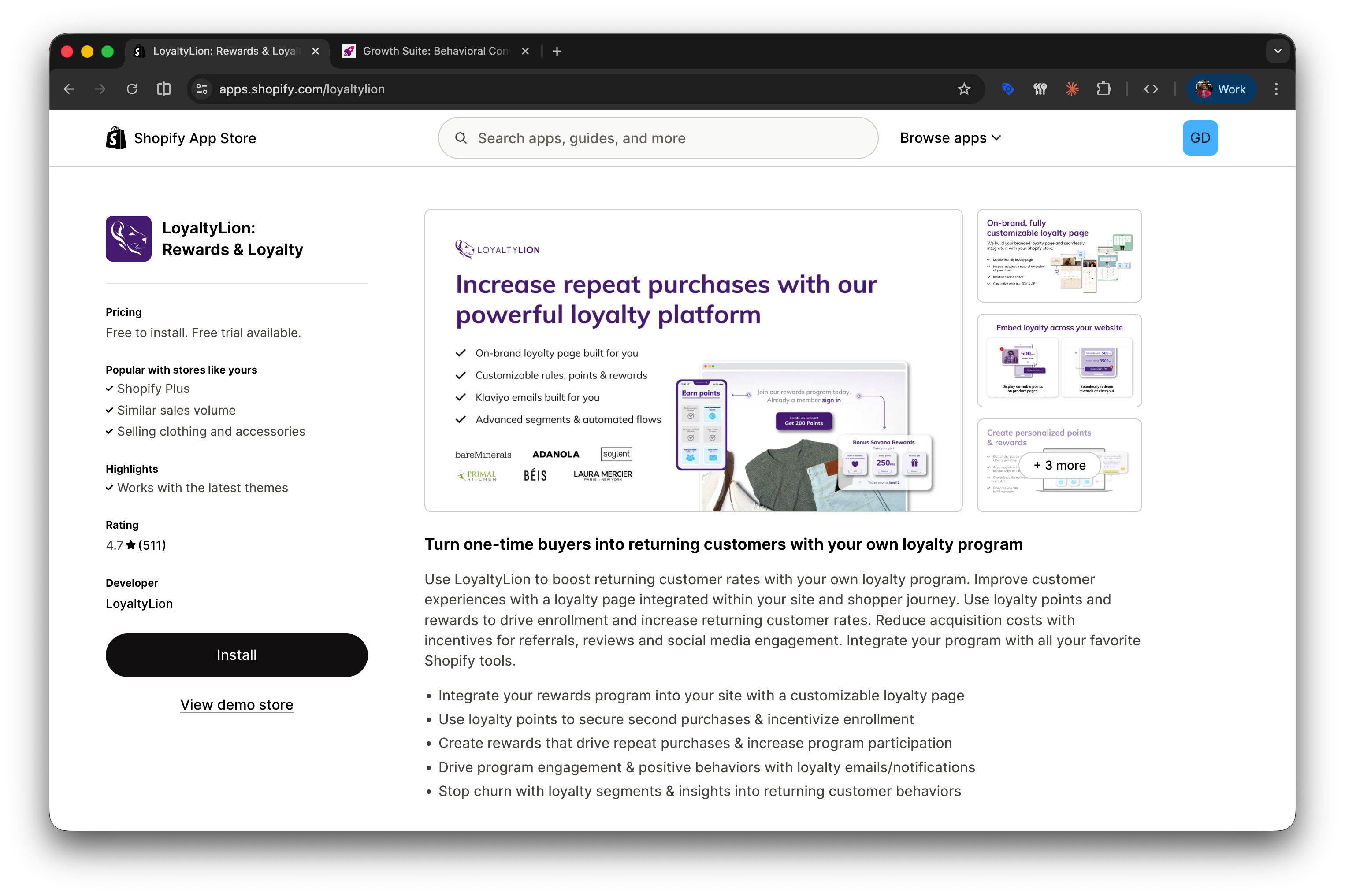Click the Shopify bag logo icon
The height and width of the screenshot is (896, 1345).
[116, 138]
